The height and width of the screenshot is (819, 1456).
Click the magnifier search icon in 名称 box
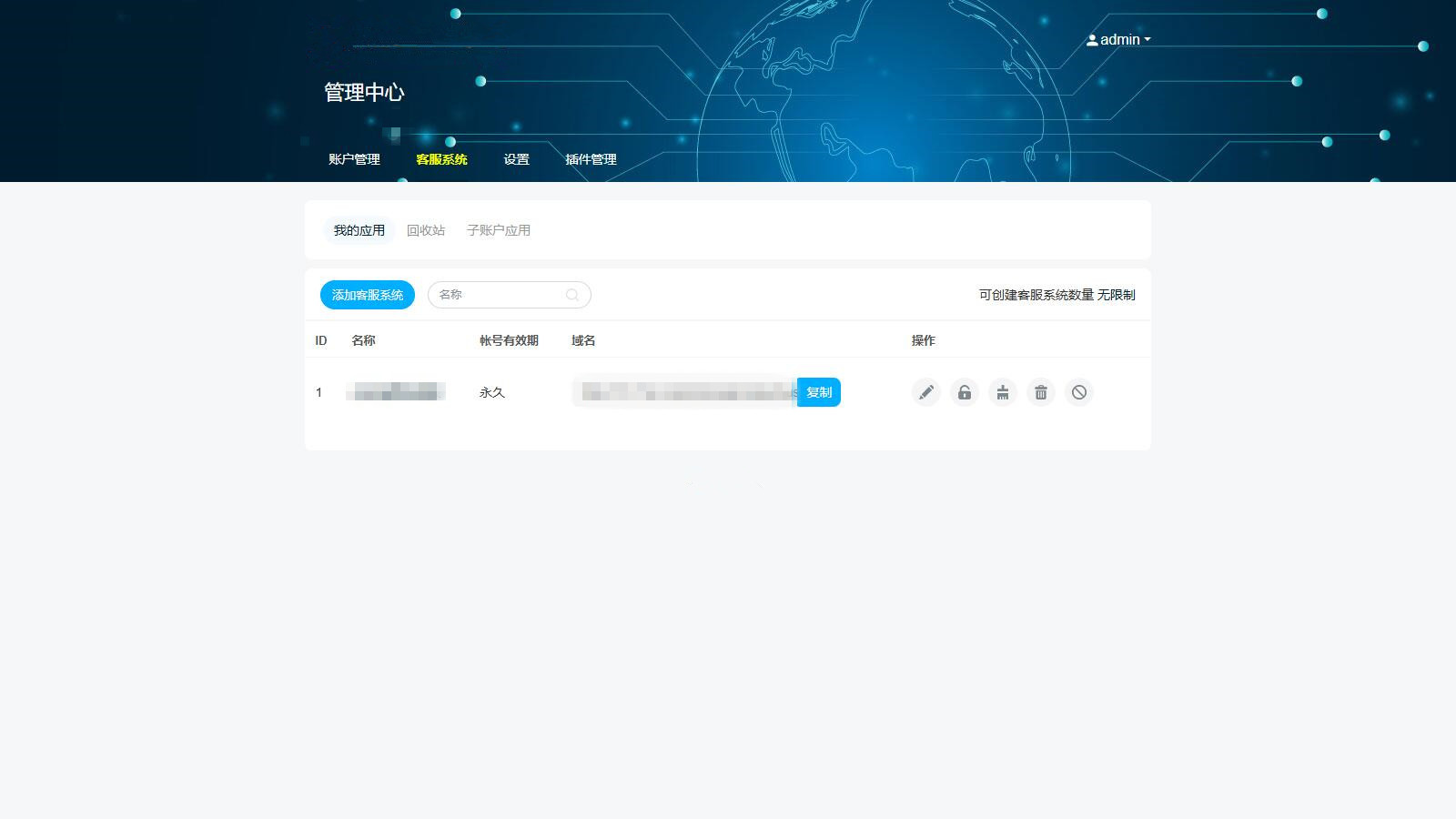[x=572, y=295]
